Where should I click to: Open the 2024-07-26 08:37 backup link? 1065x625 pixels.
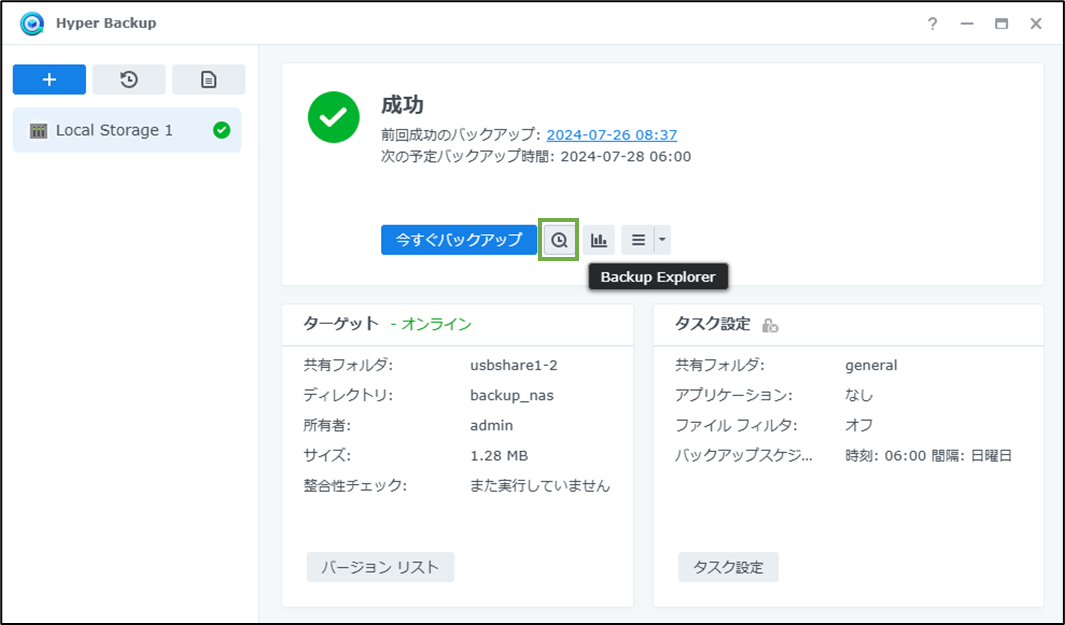[x=611, y=135]
